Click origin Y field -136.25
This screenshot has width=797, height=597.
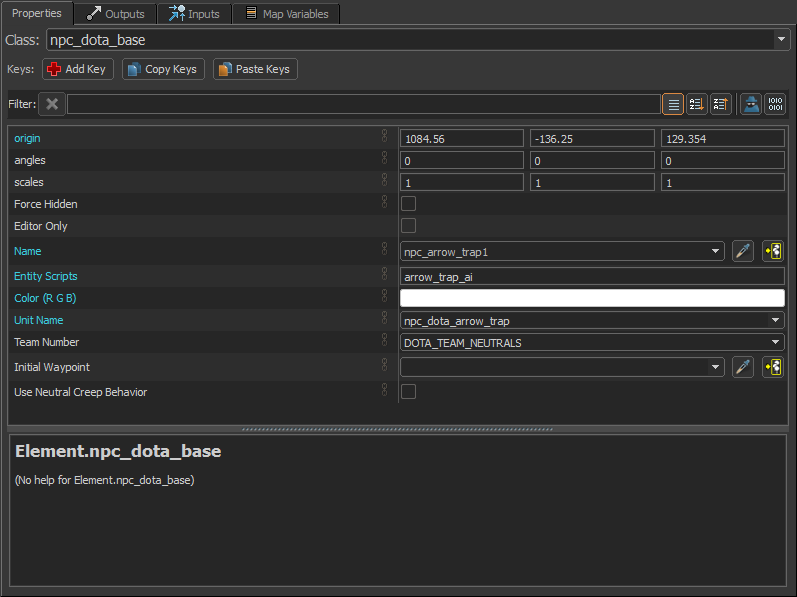click(592, 139)
